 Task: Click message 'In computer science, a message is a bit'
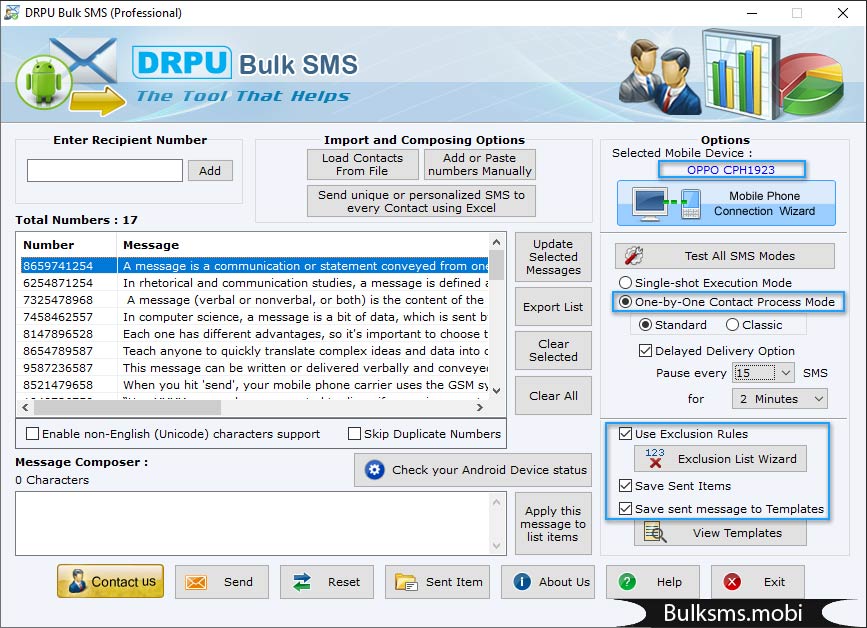pyautogui.click(x=305, y=317)
